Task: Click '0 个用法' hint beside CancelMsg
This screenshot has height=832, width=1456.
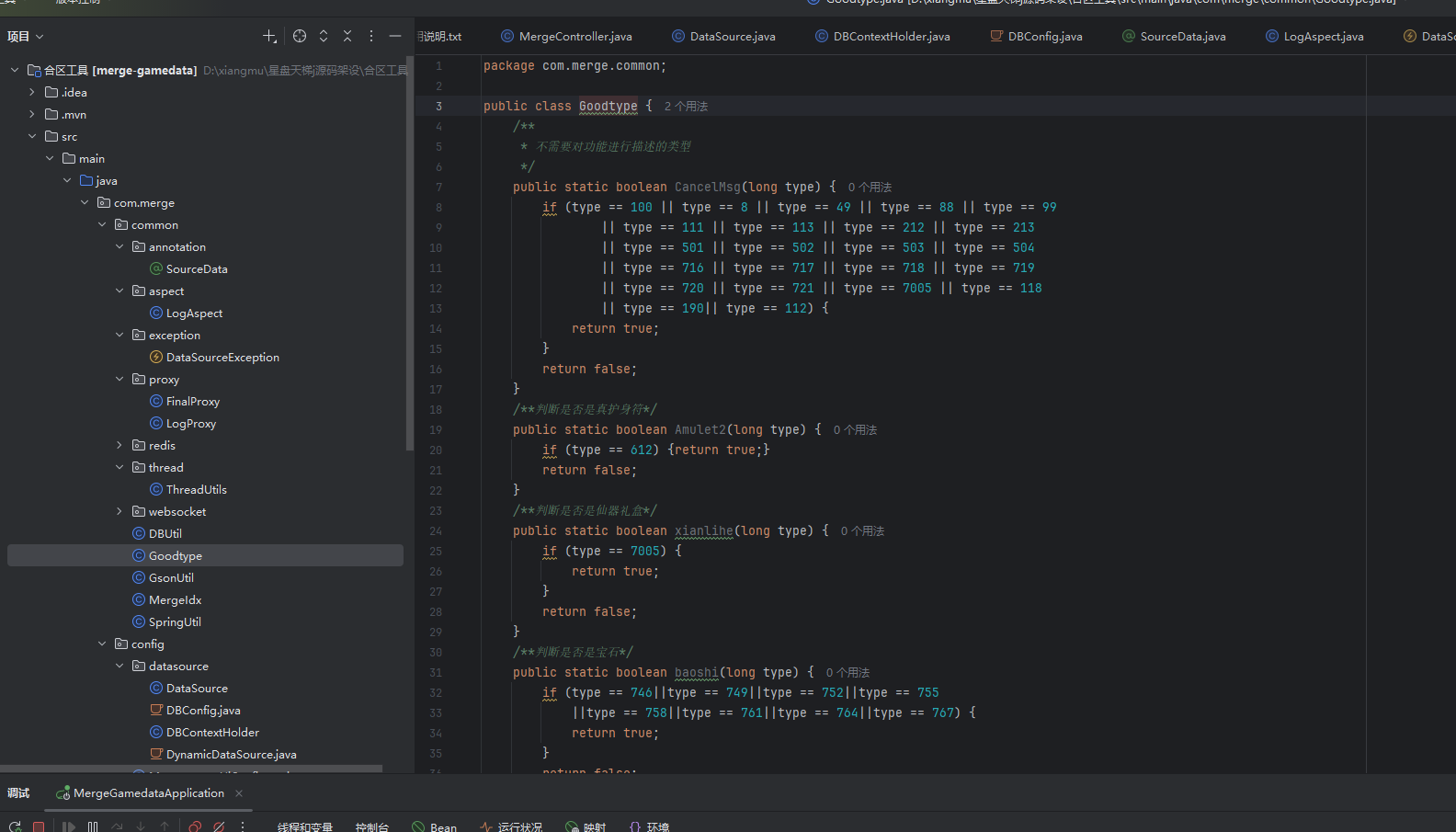Action: (x=870, y=188)
